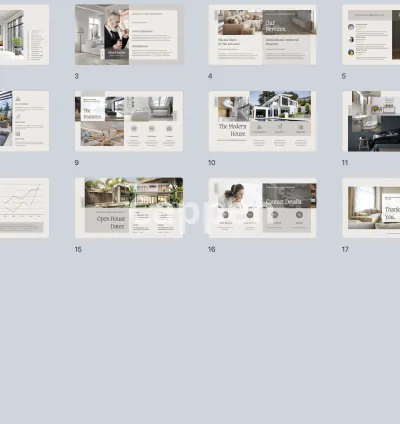Click the slide number label 5
This screenshot has width=400, height=424.
[344, 76]
